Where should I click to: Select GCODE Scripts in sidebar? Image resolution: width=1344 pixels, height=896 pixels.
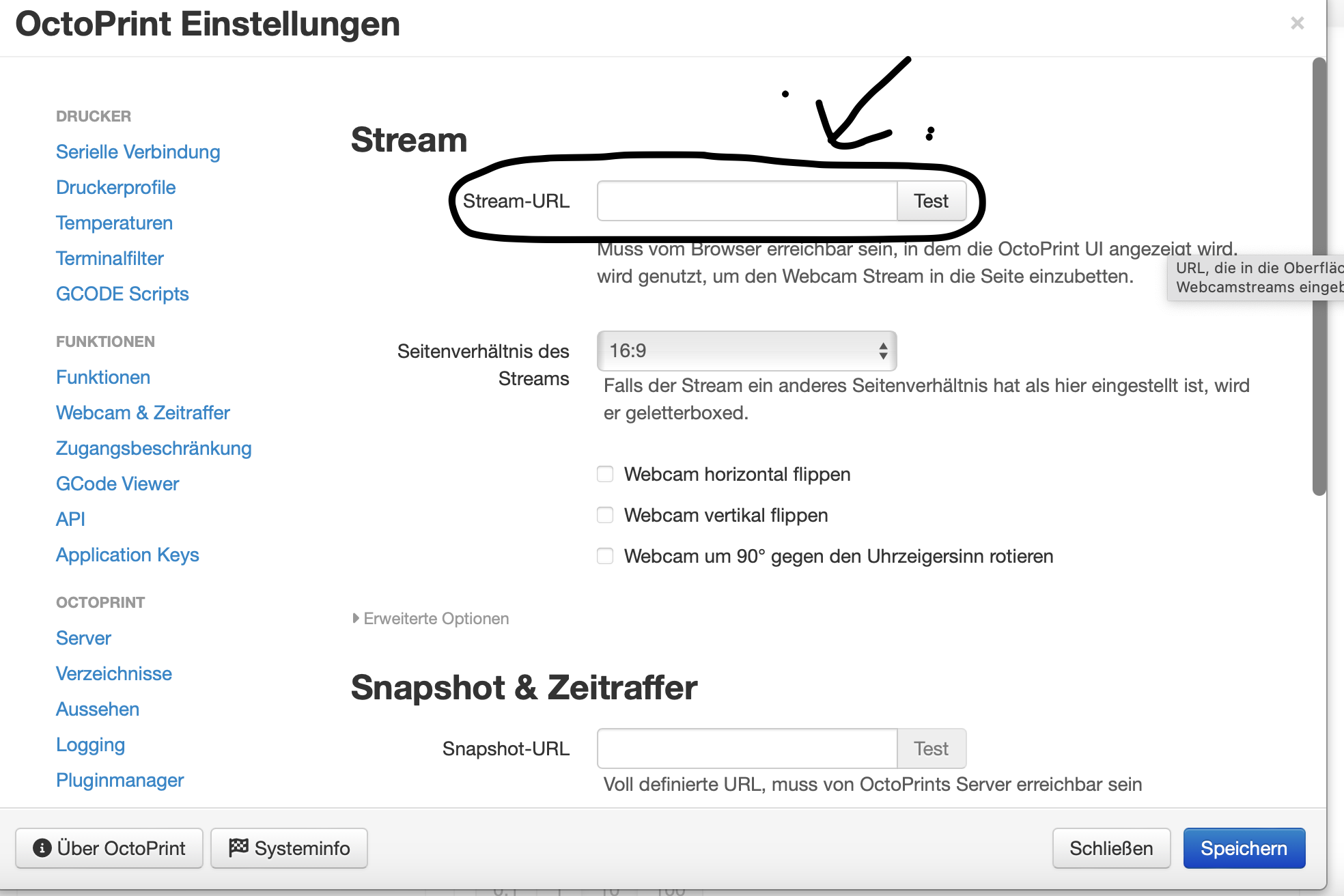click(122, 294)
